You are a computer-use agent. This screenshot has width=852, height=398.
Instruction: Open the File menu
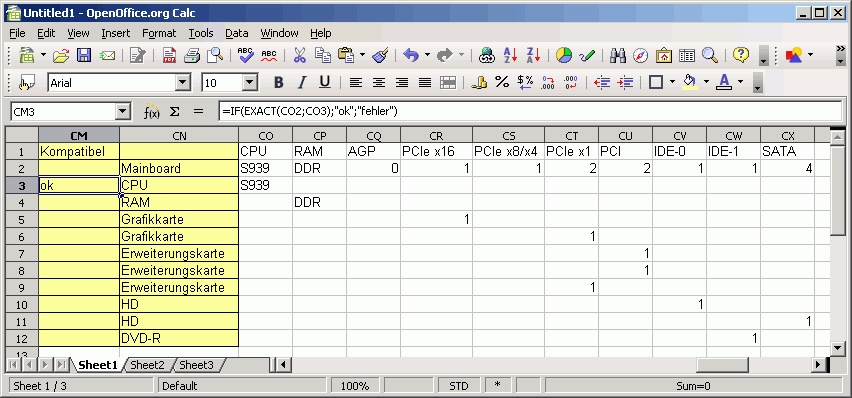pos(17,33)
